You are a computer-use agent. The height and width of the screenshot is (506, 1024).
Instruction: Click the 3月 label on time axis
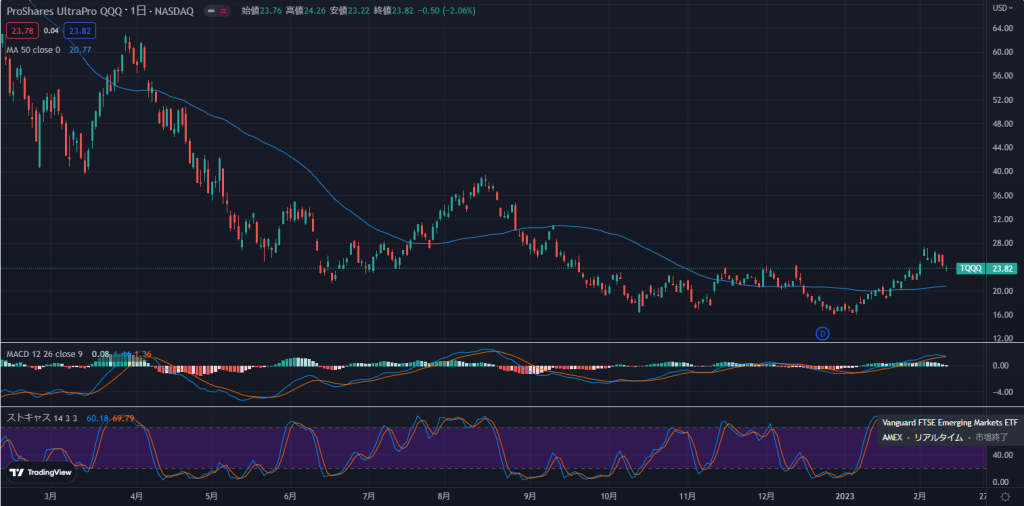pyautogui.click(x=51, y=496)
